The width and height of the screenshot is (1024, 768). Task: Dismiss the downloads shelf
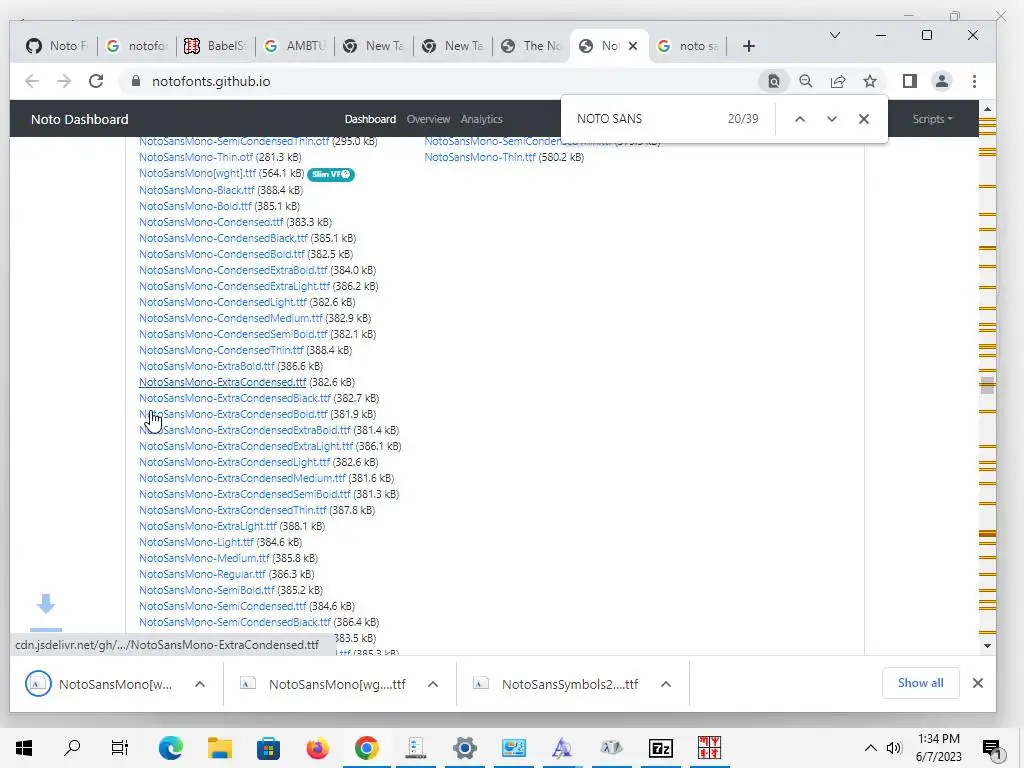(978, 683)
